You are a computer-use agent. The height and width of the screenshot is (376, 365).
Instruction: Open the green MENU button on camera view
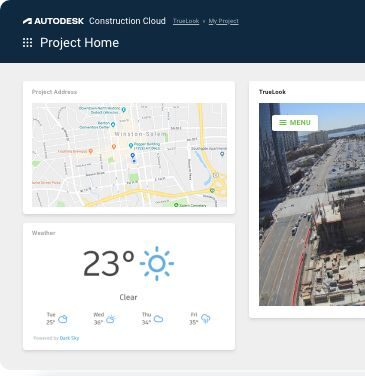(x=295, y=123)
